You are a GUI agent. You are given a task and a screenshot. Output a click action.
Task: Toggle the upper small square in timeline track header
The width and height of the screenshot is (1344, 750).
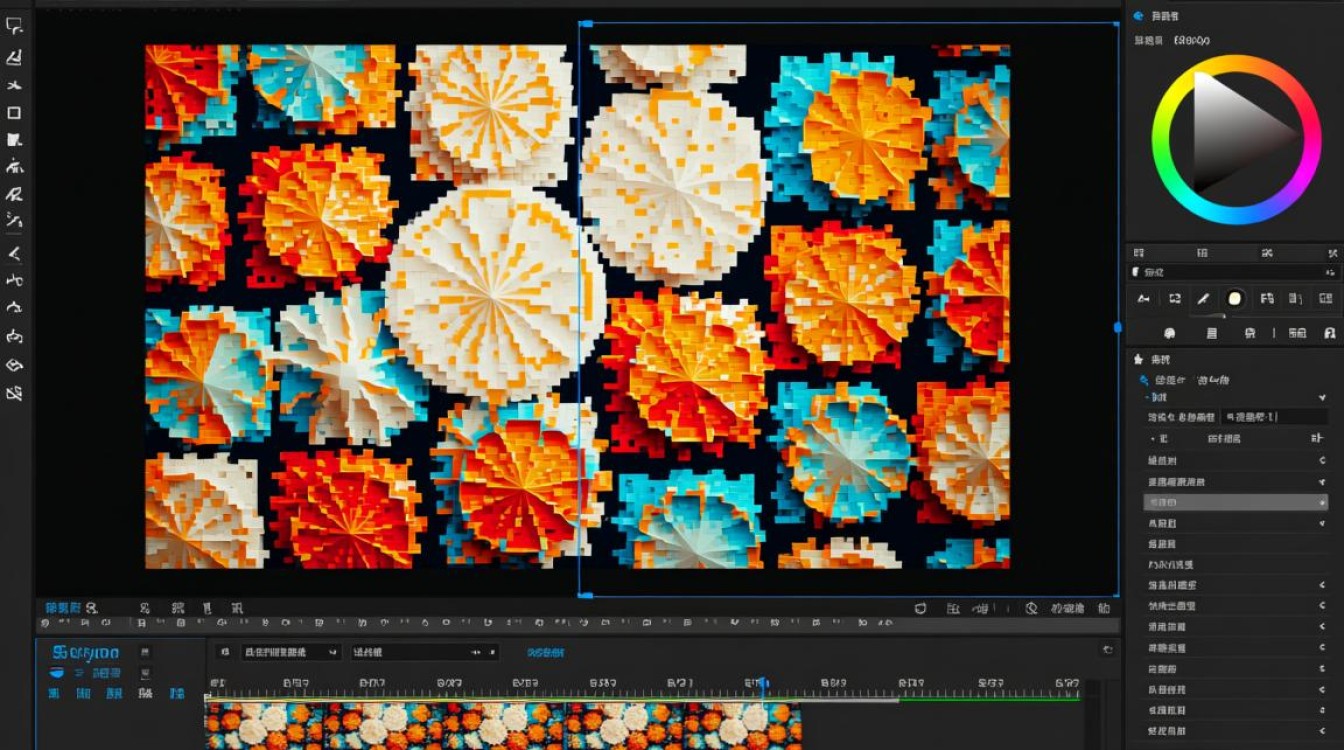pos(145,653)
